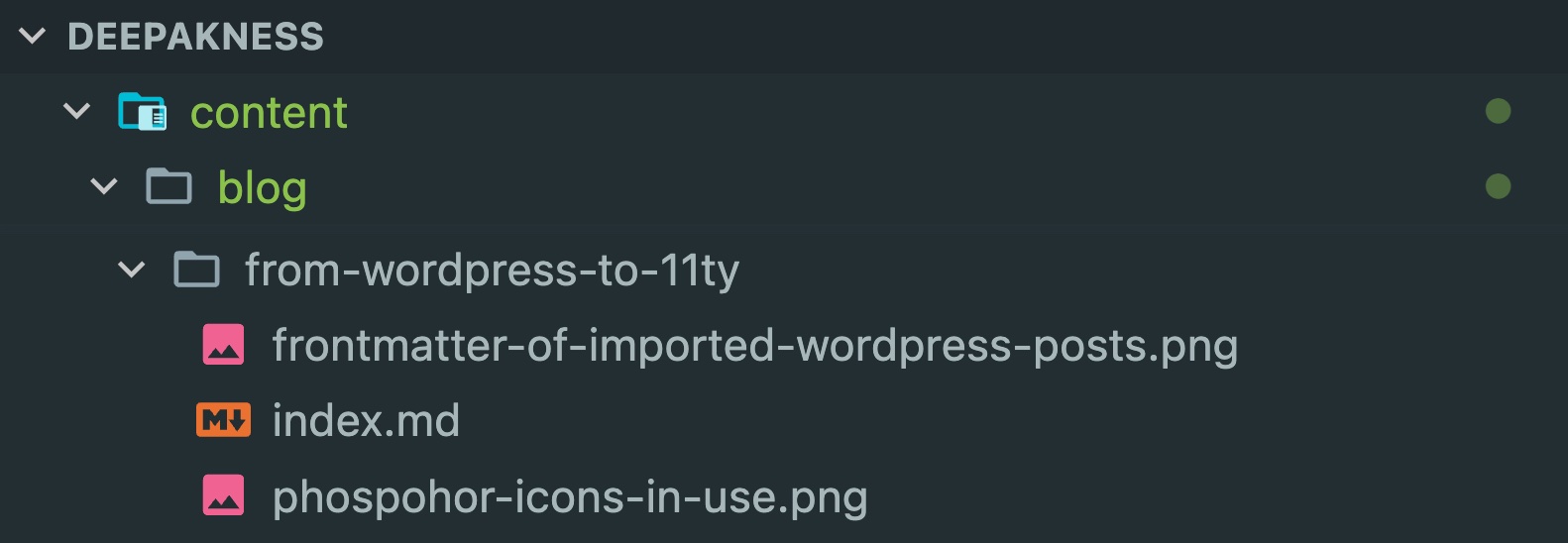Image resolution: width=1568 pixels, height=543 pixels.
Task: Collapse the content folder chevron
Action: pyautogui.click(x=76, y=112)
